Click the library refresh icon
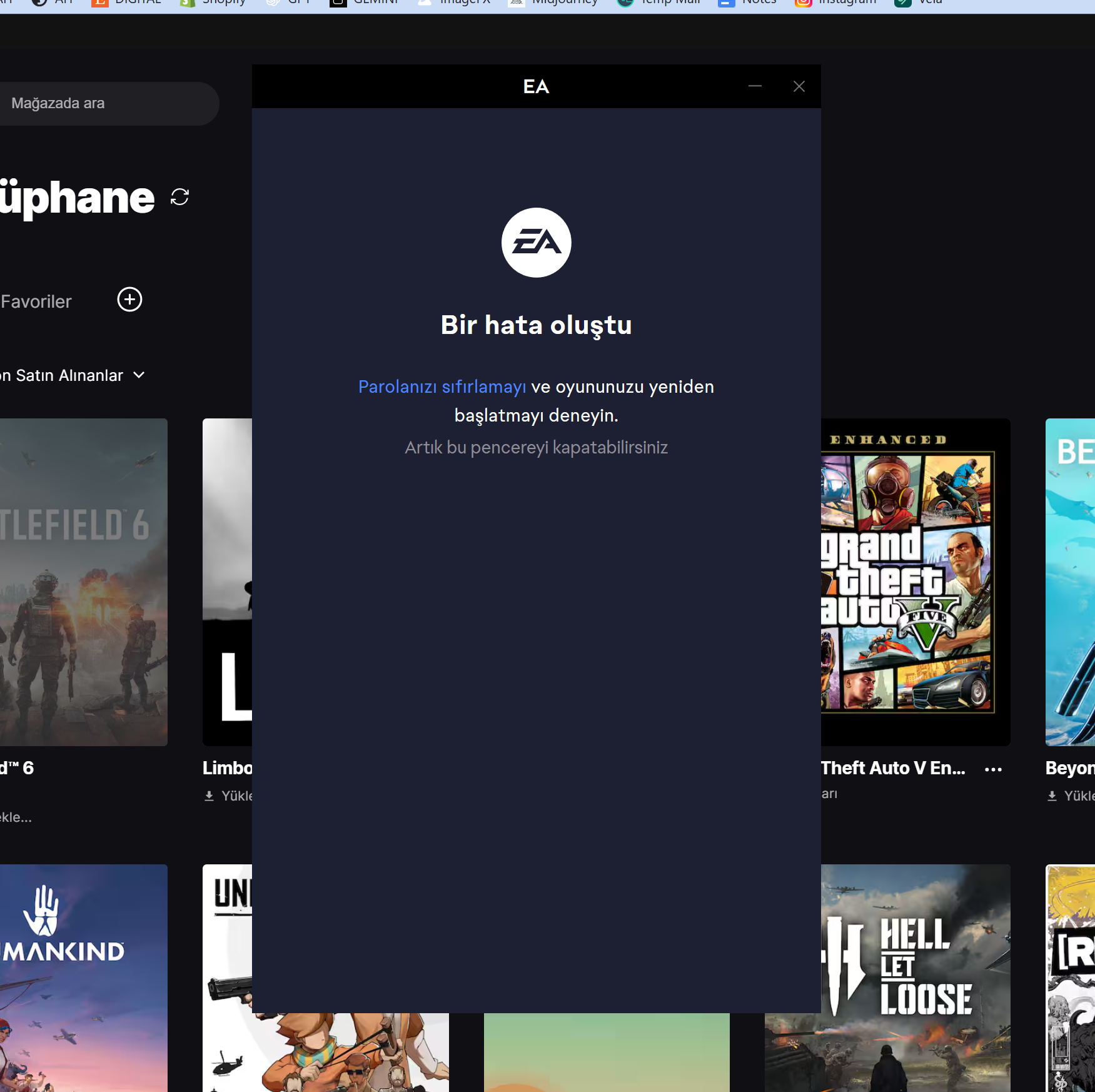The image size is (1095, 1092). tap(179, 197)
